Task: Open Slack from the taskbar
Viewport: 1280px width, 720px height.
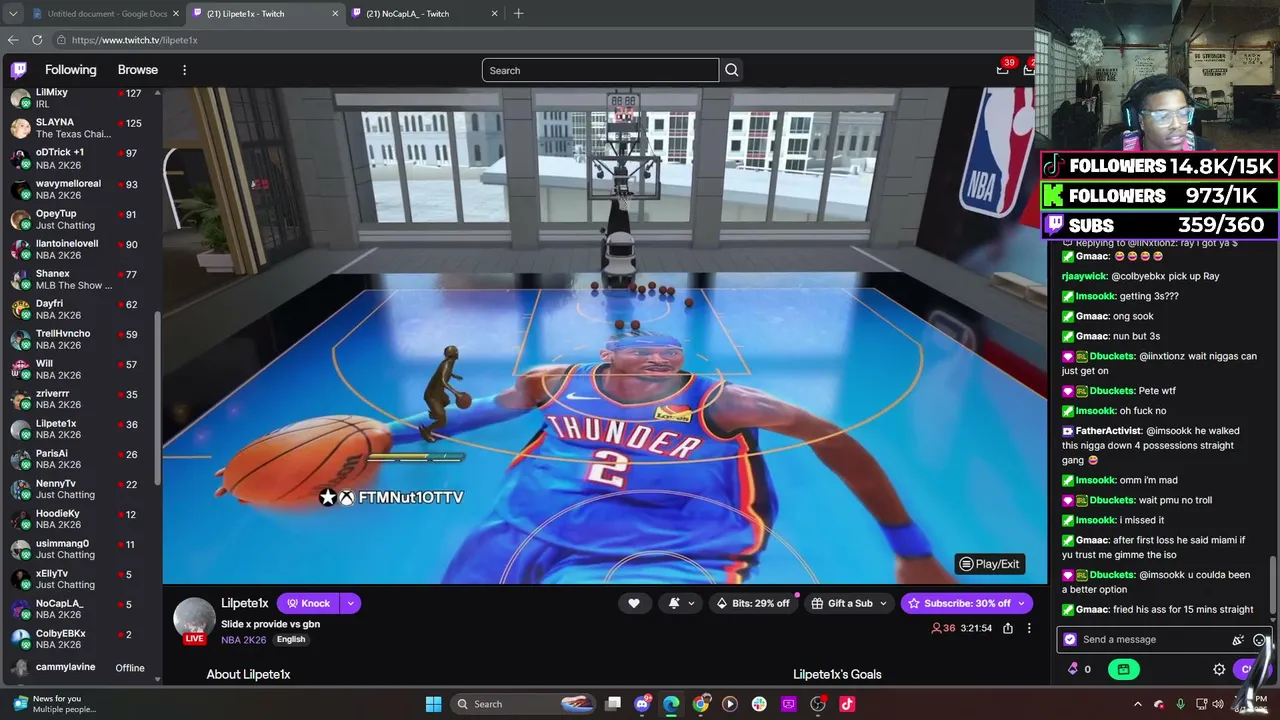Action: click(759, 704)
